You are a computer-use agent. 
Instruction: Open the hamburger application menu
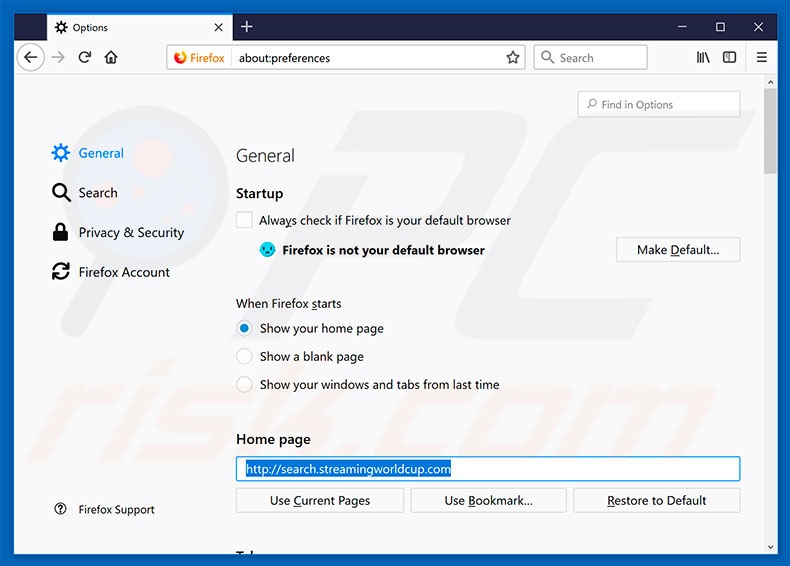[762, 57]
